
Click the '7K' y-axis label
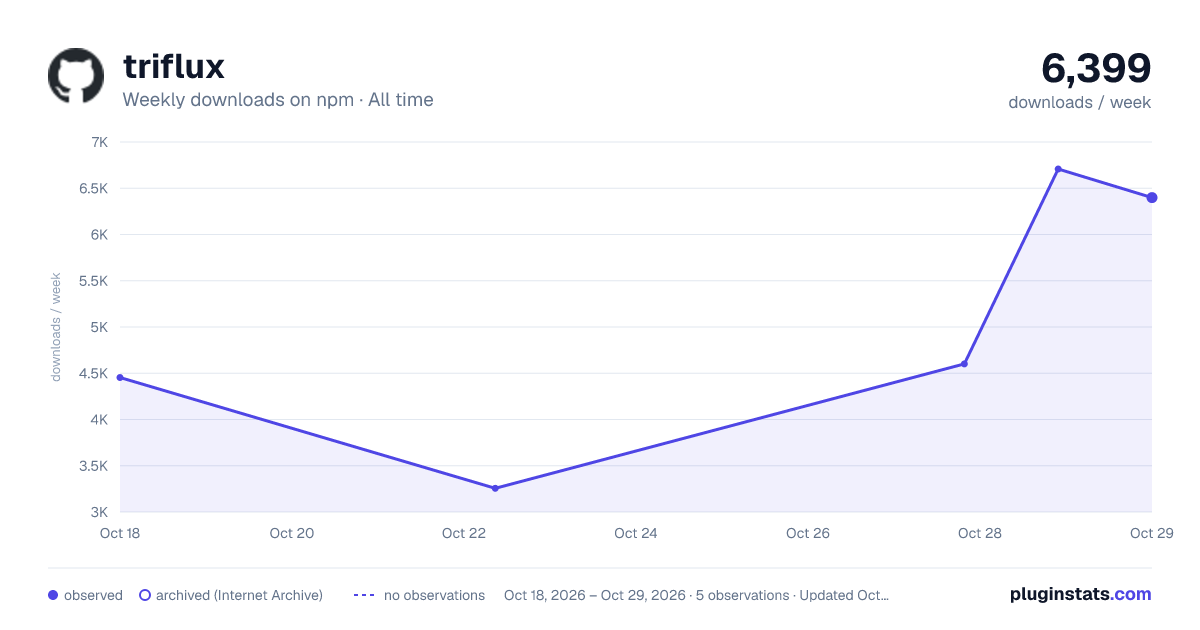click(x=99, y=142)
